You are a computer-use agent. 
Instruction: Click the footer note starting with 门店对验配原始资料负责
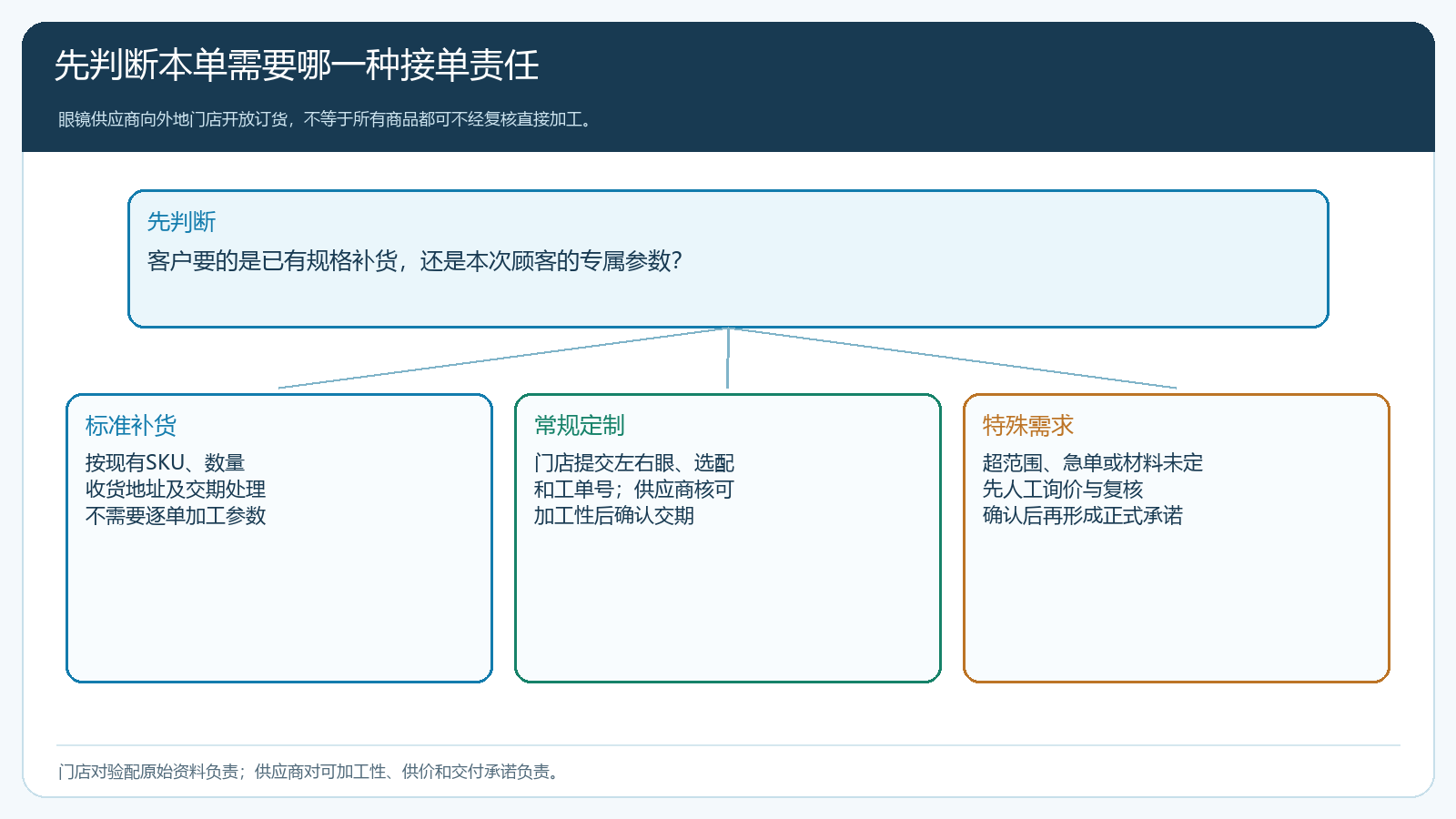[x=310, y=772]
